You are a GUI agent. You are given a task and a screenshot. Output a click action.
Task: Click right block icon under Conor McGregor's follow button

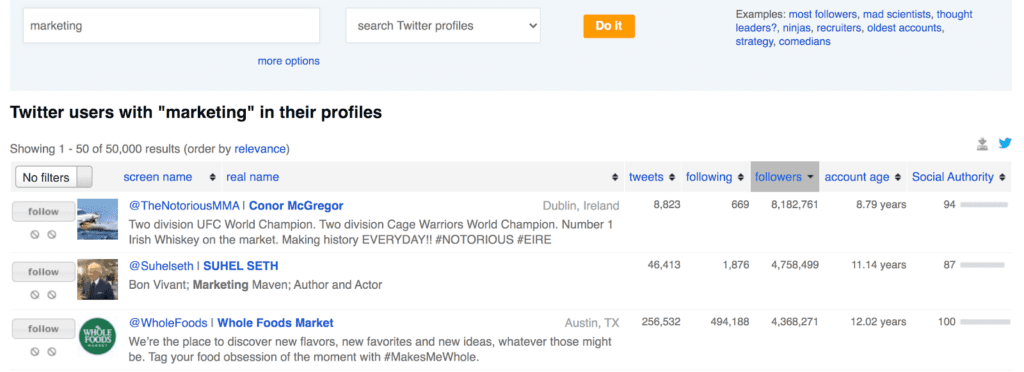52,234
